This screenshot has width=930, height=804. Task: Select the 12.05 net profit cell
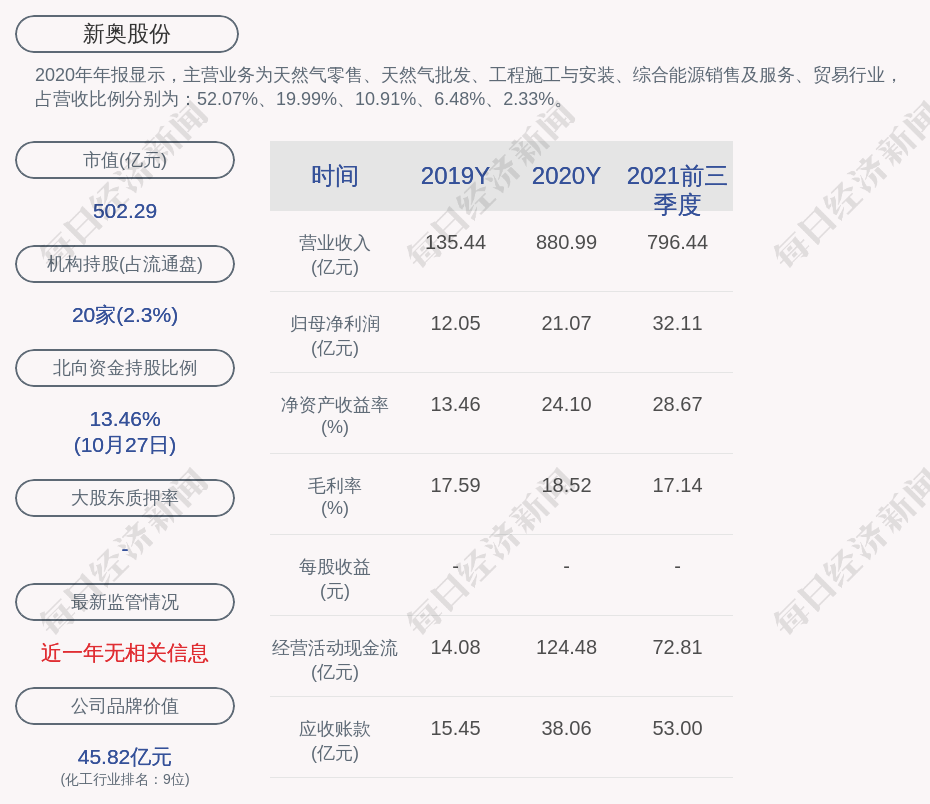point(455,323)
